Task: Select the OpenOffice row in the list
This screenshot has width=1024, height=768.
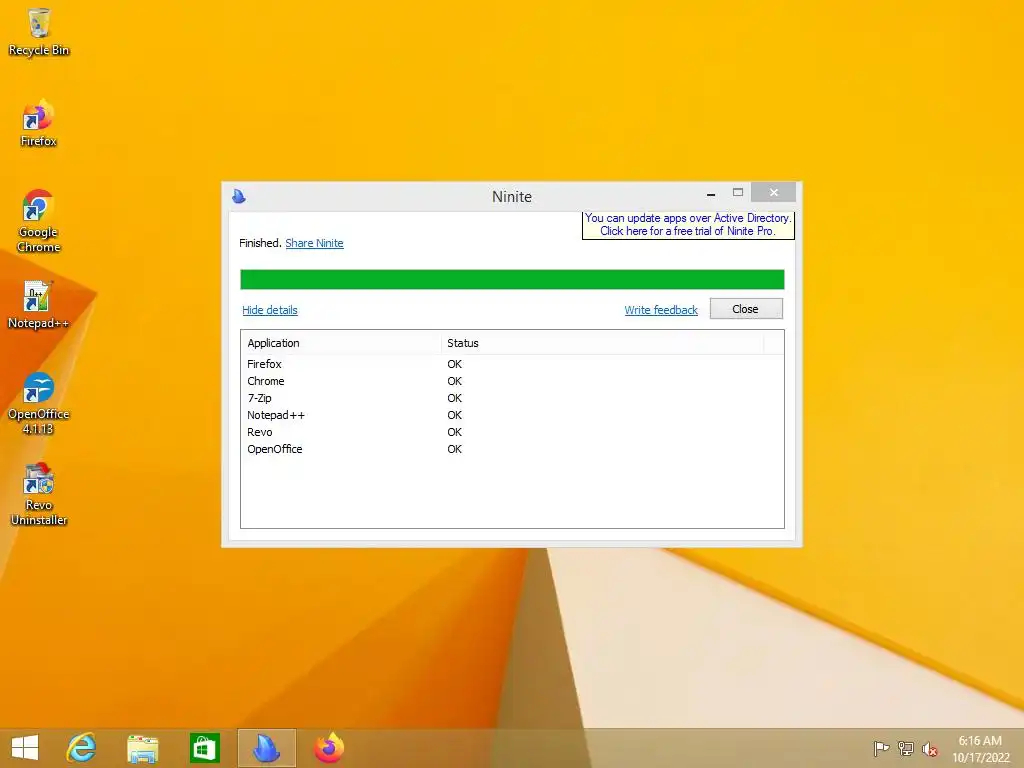Action: click(512, 449)
